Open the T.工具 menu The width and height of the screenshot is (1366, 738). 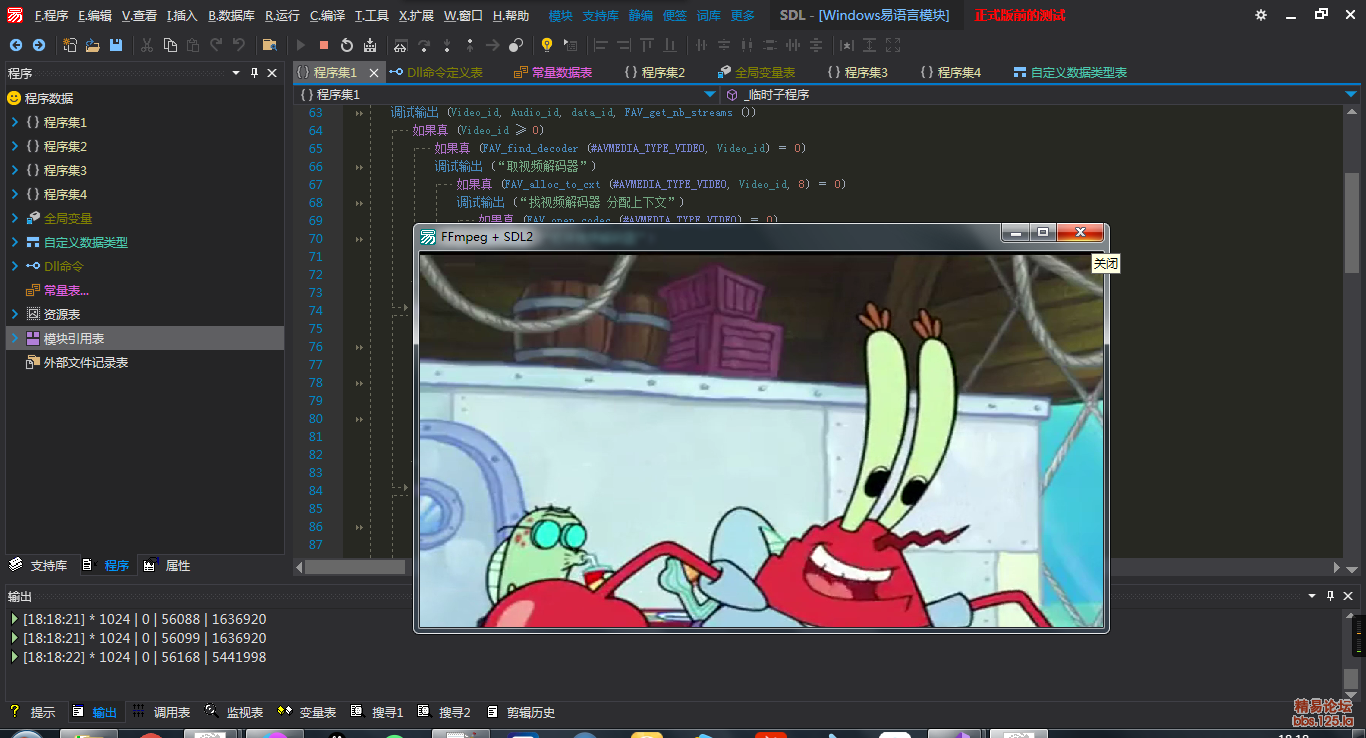coord(372,15)
